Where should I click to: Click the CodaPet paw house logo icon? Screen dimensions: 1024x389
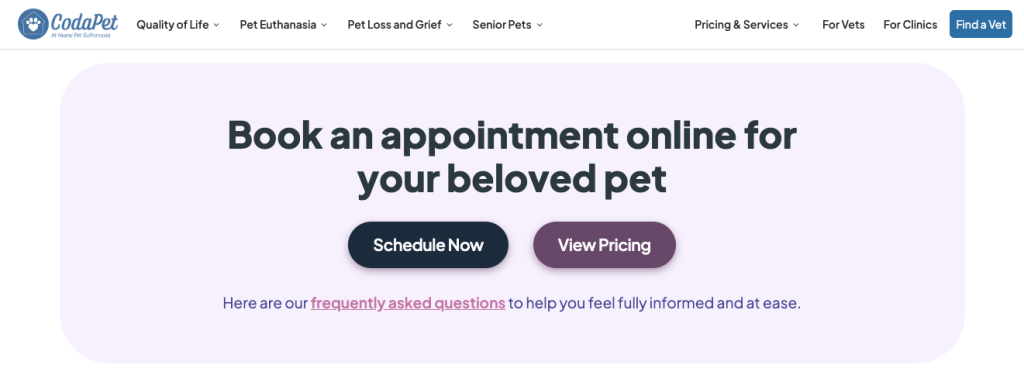[x=33, y=24]
